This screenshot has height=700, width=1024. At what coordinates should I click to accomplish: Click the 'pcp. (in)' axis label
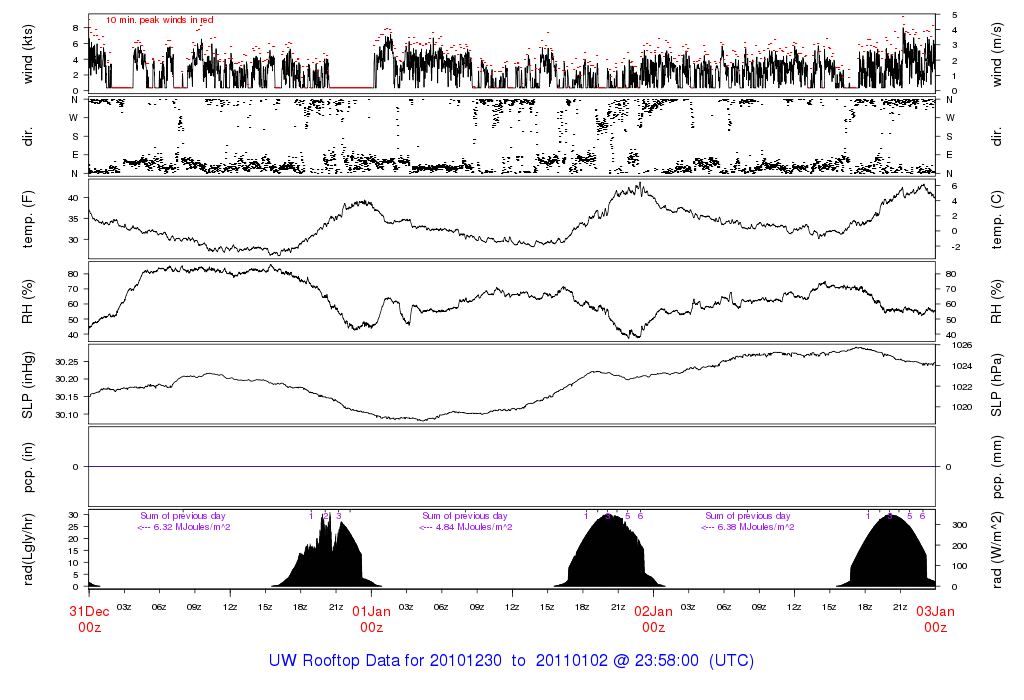[x=27, y=467]
